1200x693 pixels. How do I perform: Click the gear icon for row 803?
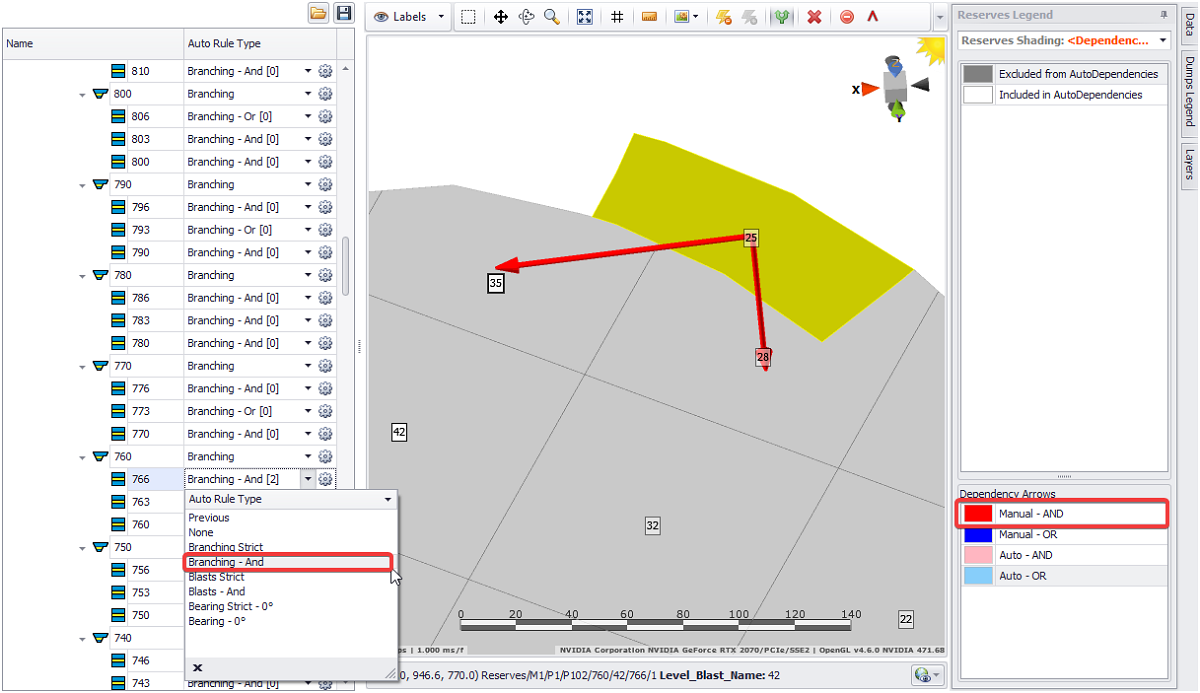[325, 139]
